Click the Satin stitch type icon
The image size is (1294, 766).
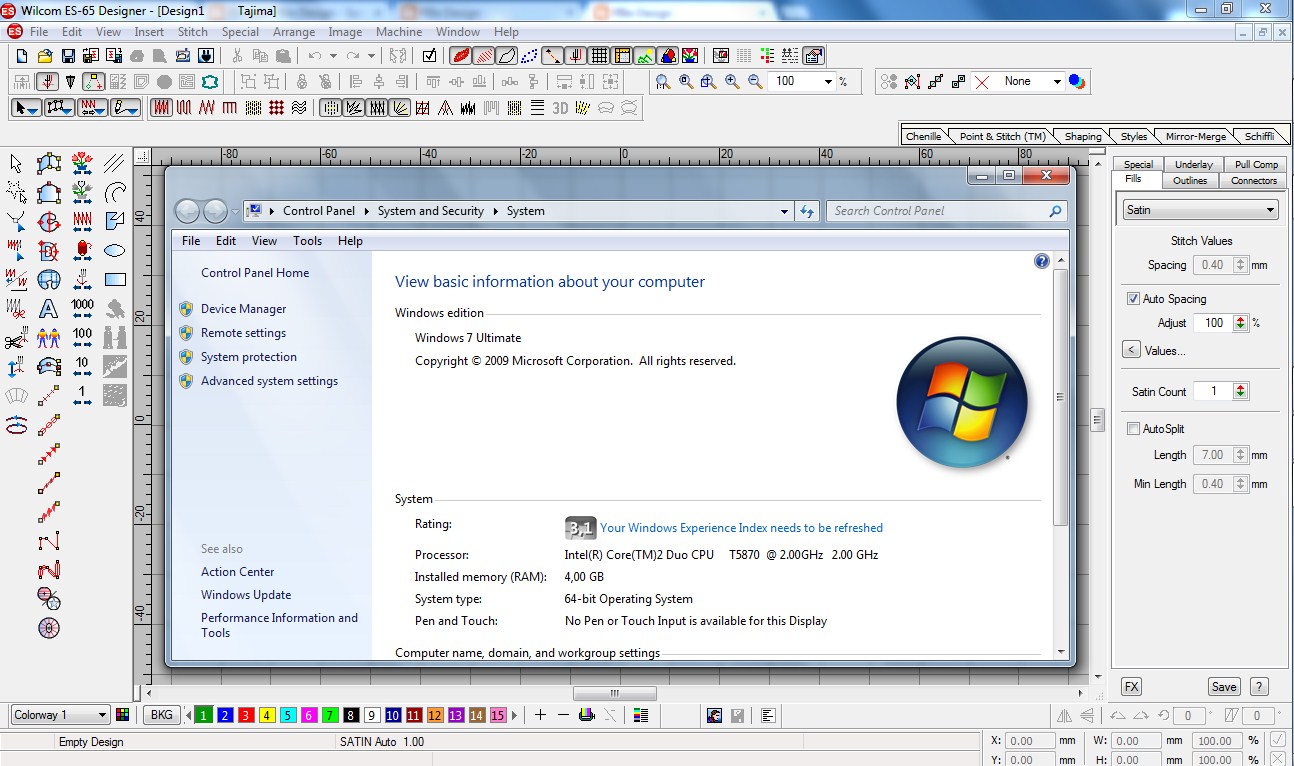[x=161, y=107]
